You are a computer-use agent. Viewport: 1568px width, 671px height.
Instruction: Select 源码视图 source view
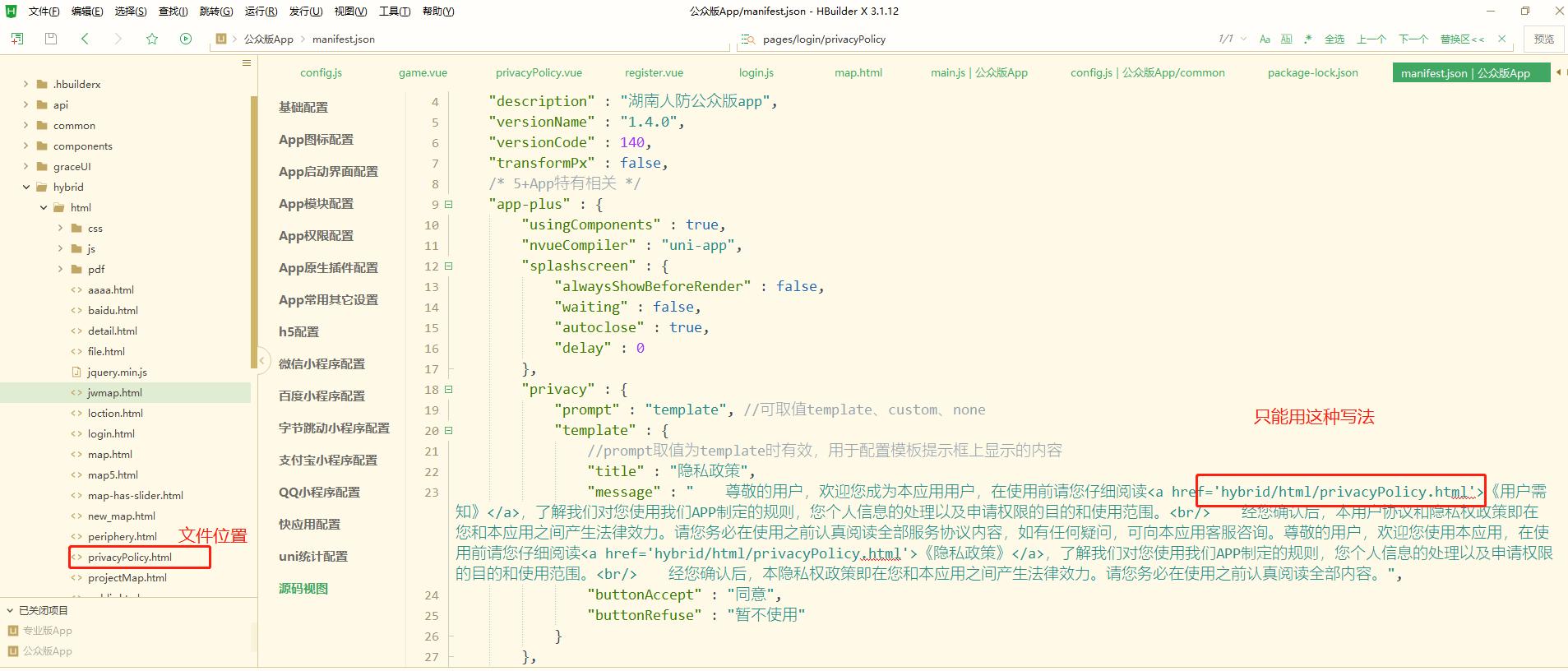(303, 588)
